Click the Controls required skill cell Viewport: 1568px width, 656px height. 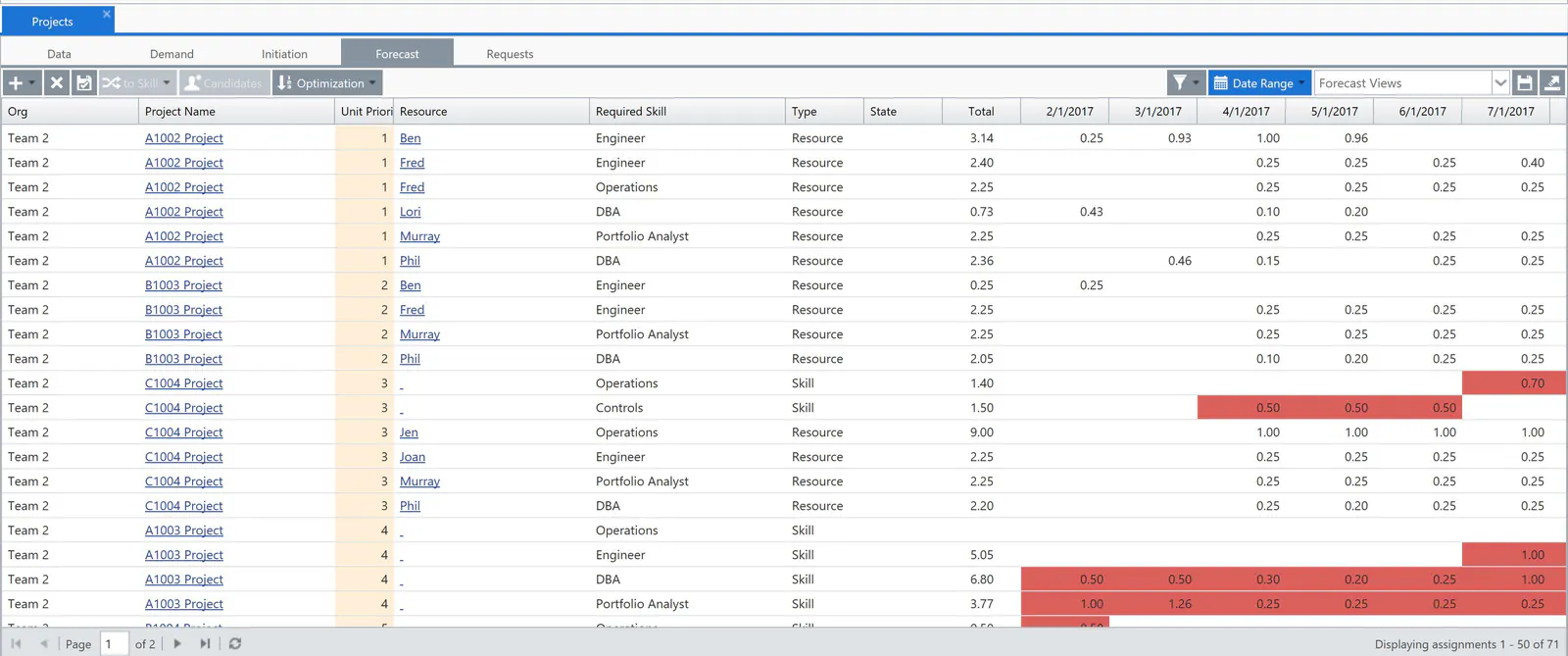click(687, 408)
